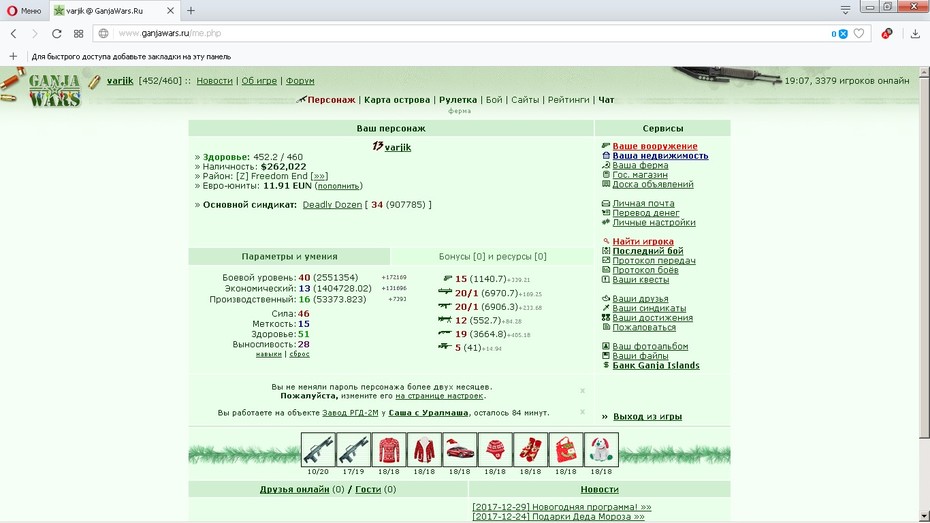Open Ваши достижения link

pos(652,317)
